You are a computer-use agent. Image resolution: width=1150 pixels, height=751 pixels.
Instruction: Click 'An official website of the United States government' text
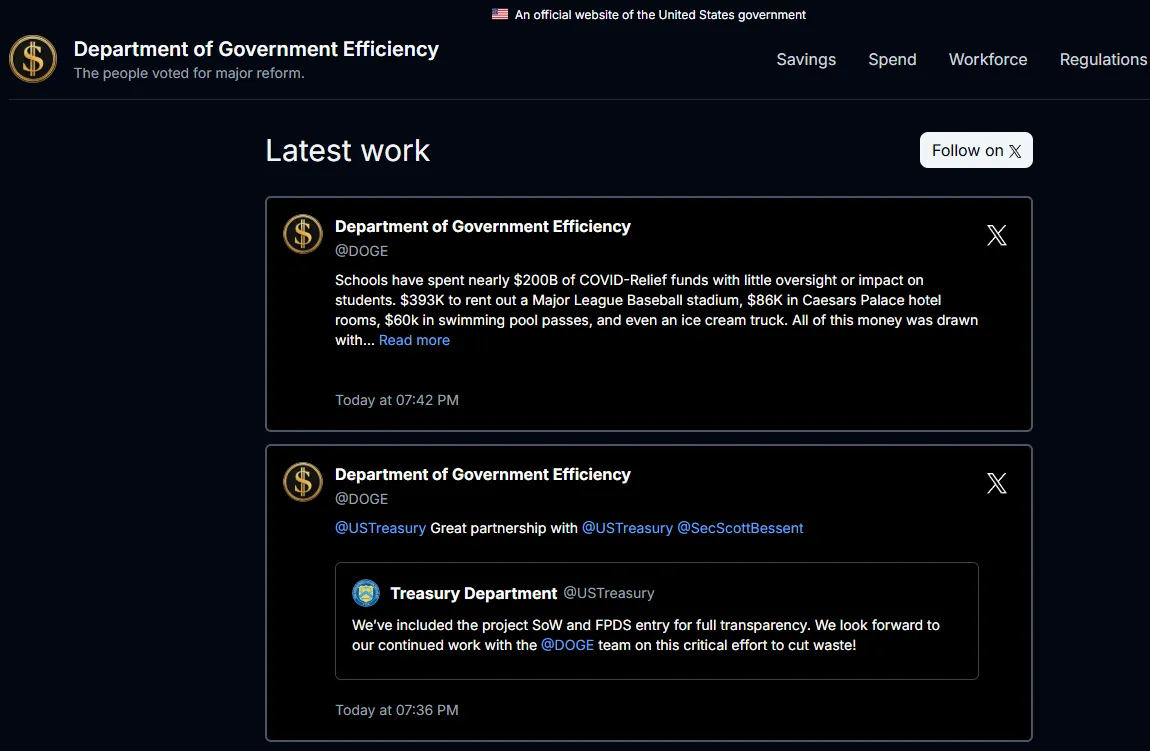pyautogui.click(x=660, y=15)
